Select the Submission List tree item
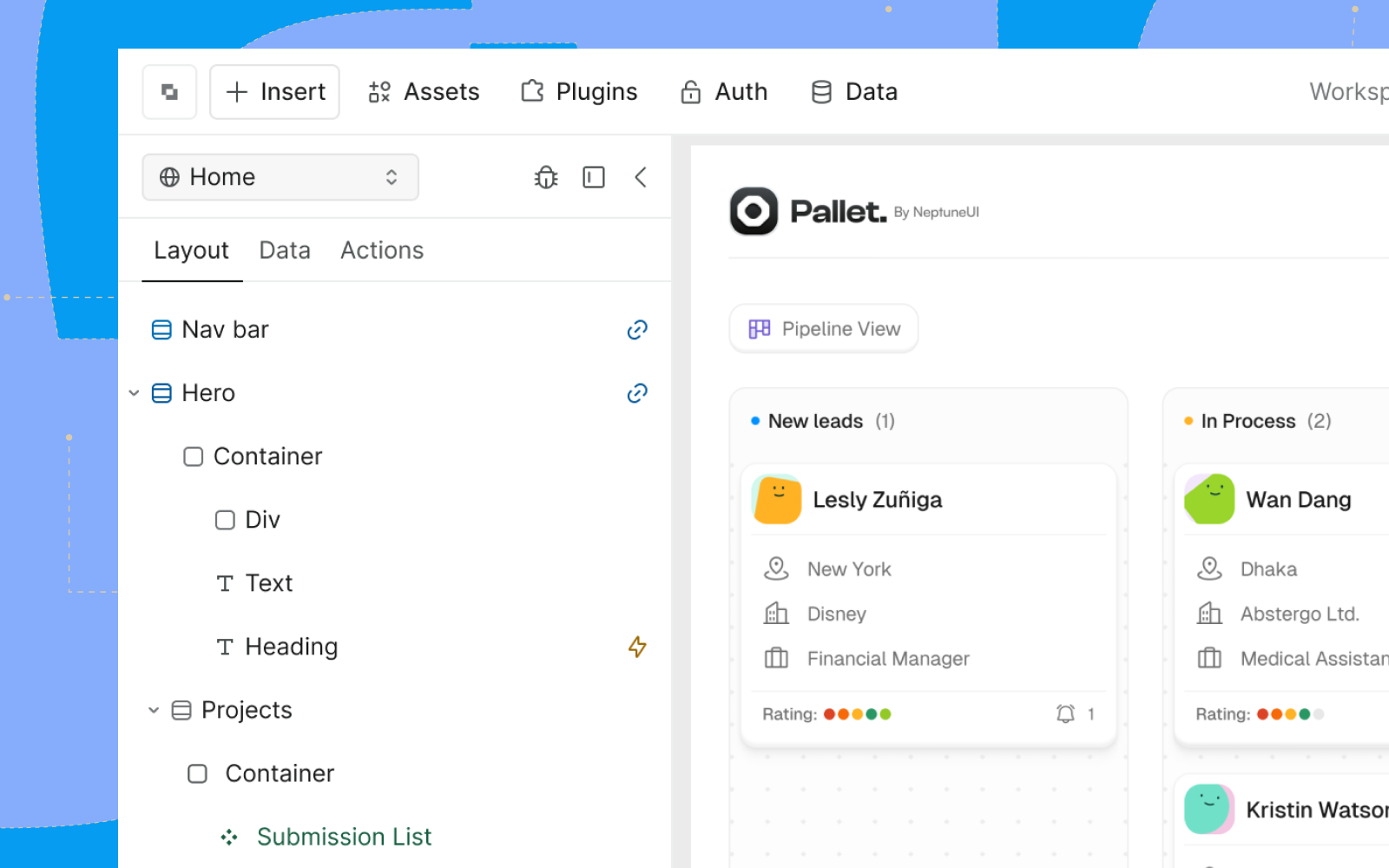 344,837
